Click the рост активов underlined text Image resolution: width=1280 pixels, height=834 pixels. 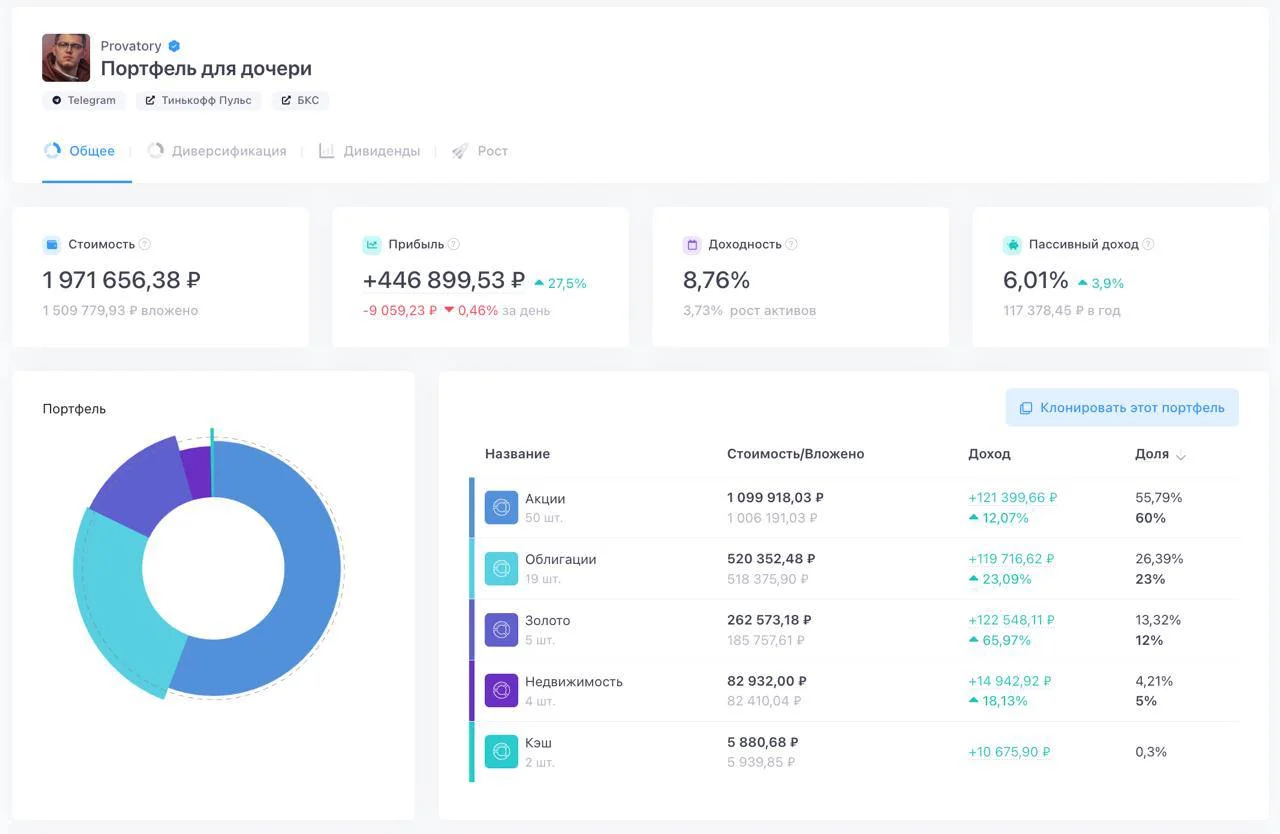(x=773, y=311)
